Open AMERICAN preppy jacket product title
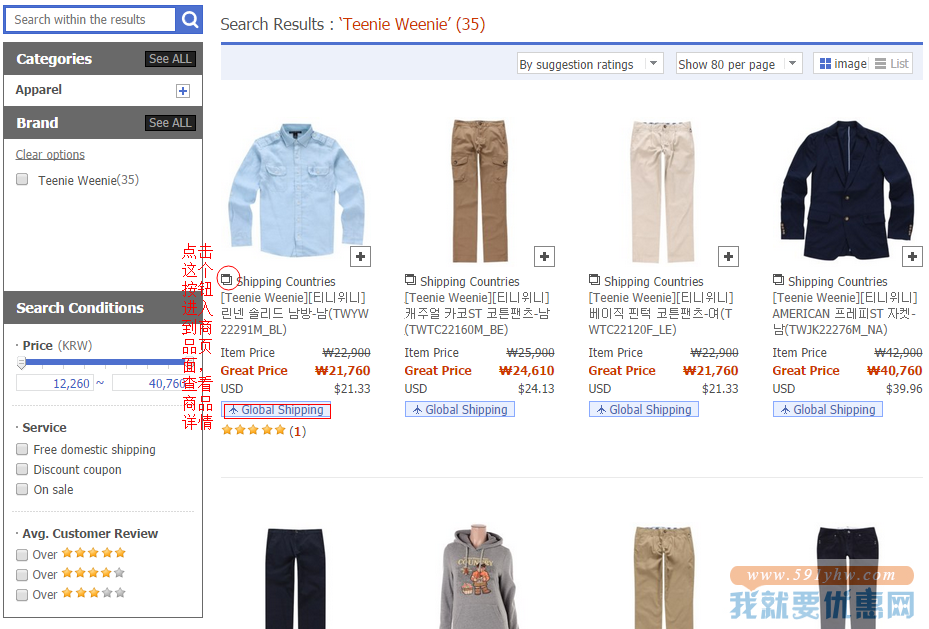This screenshot has height=629, width=929. tap(845, 314)
